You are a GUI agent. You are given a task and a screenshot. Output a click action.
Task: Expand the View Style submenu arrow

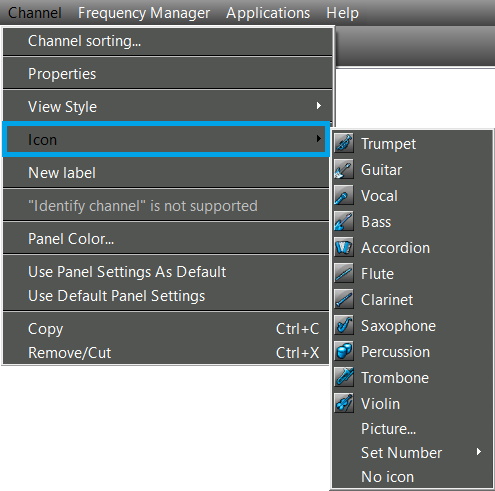(x=319, y=106)
